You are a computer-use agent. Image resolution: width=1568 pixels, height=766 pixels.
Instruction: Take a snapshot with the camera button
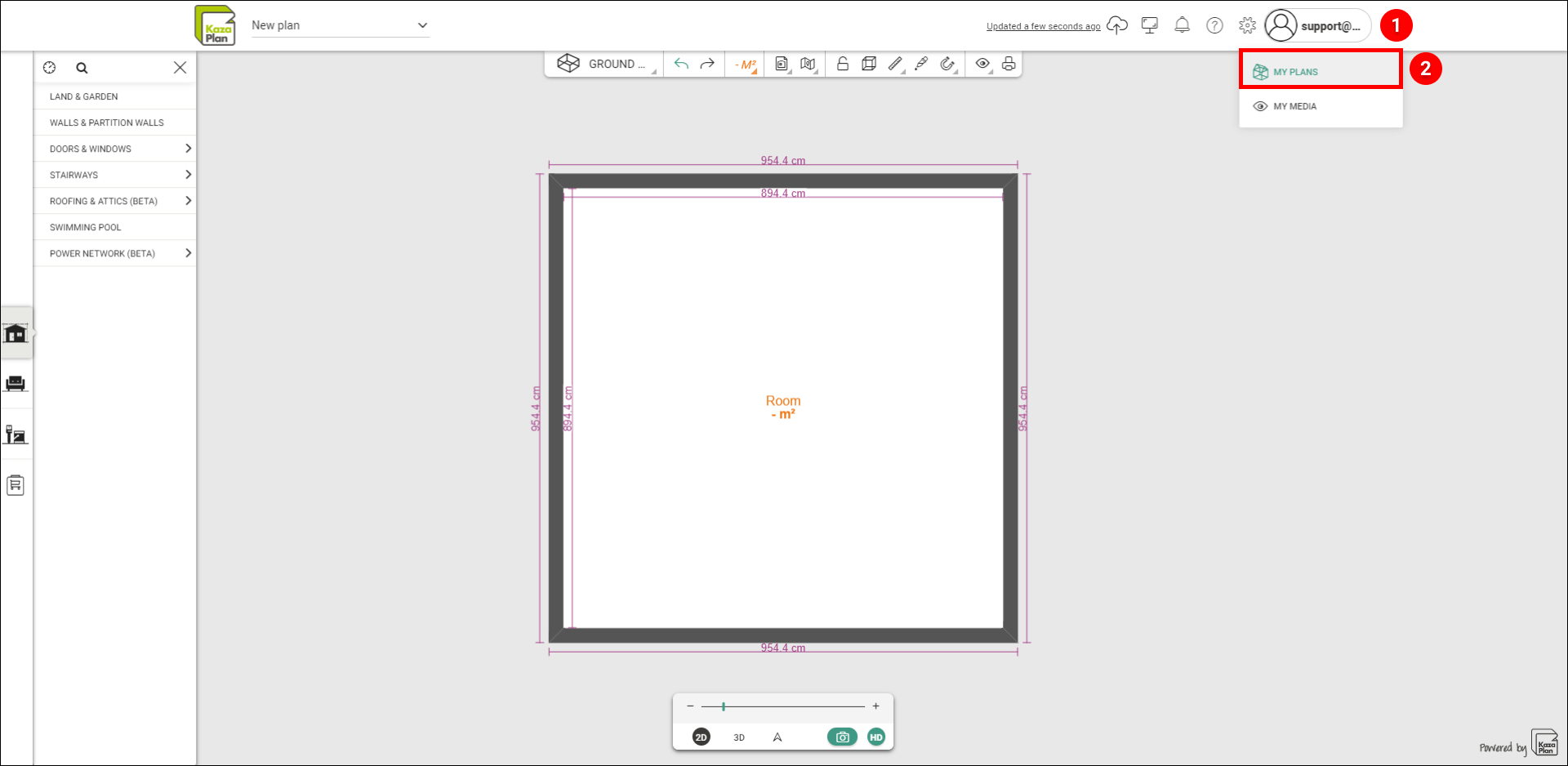tap(842, 737)
